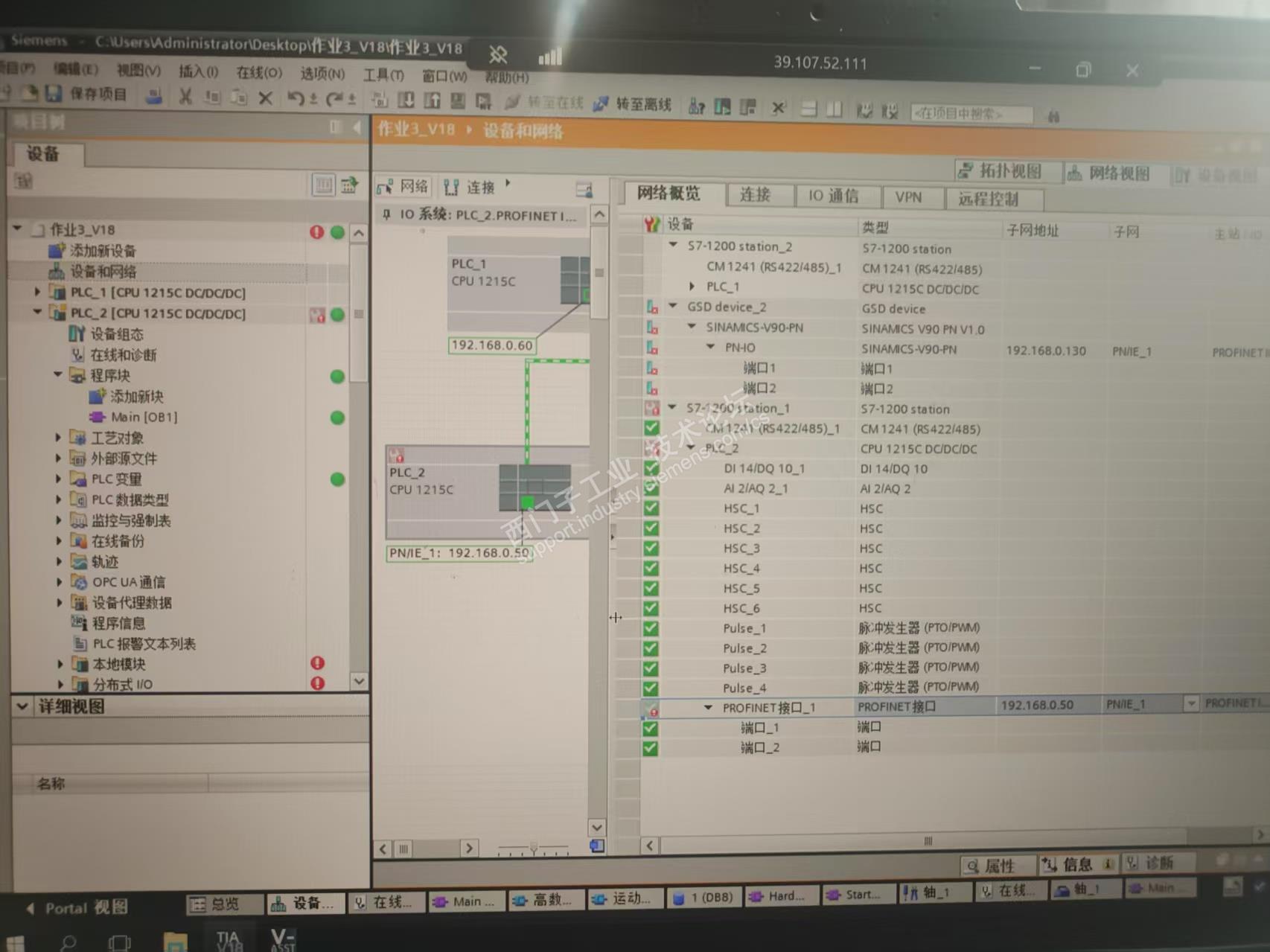Select the PLC_1 CPU 1215C device block

tap(518, 283)
